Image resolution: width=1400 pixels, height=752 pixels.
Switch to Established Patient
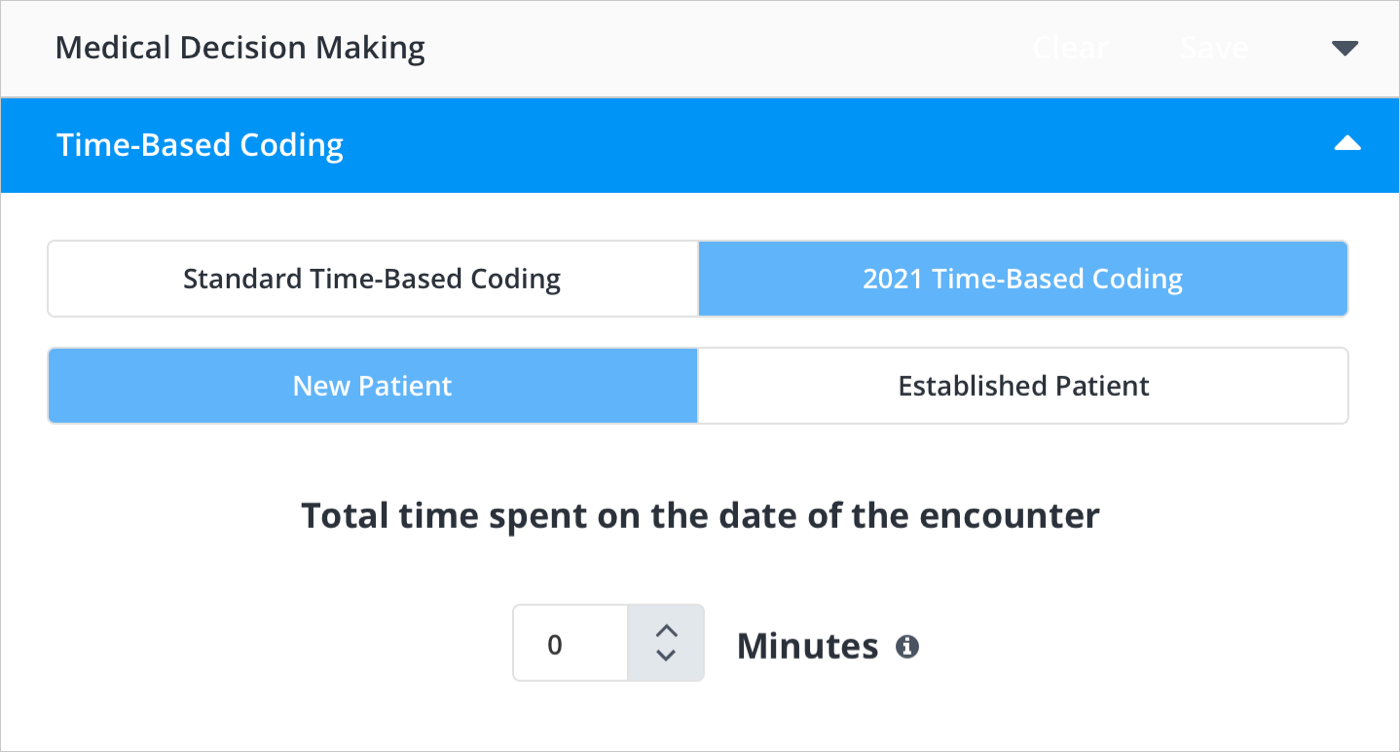point(1023,386)
